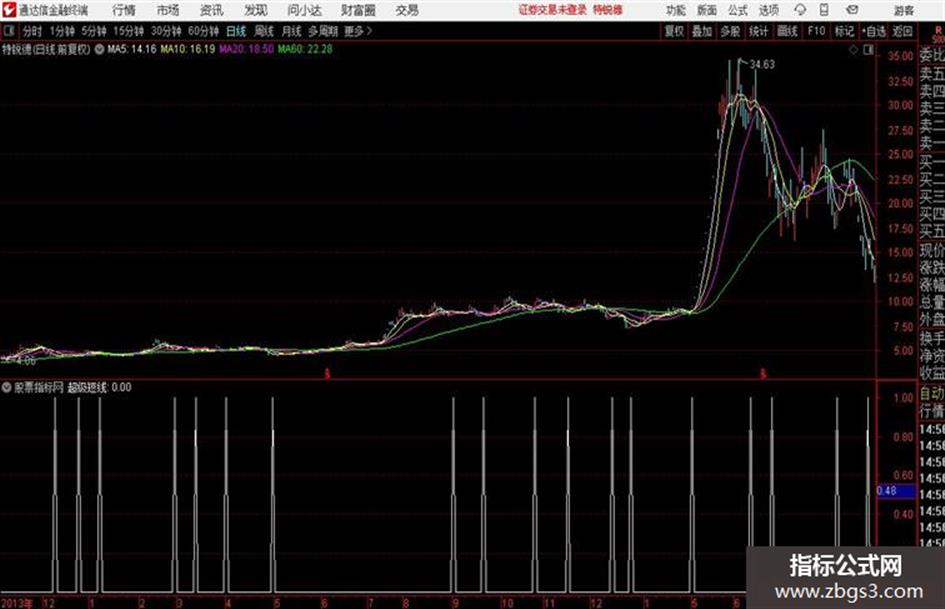Click the 换手 row in right panel
Viewport: 945px width, 609px height.
(932, 338)
